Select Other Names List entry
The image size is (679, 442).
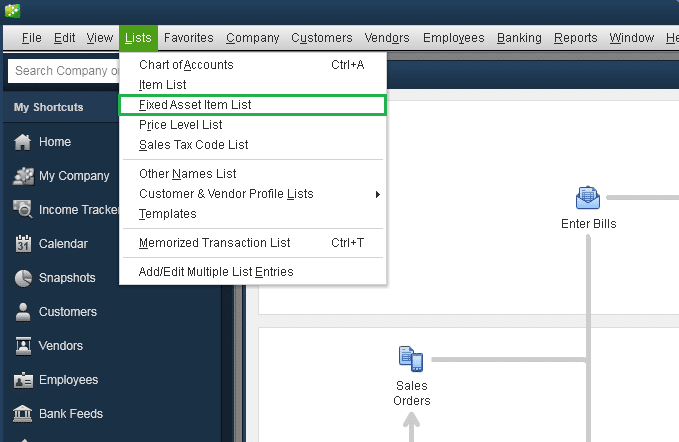click(x=252, y=174)
